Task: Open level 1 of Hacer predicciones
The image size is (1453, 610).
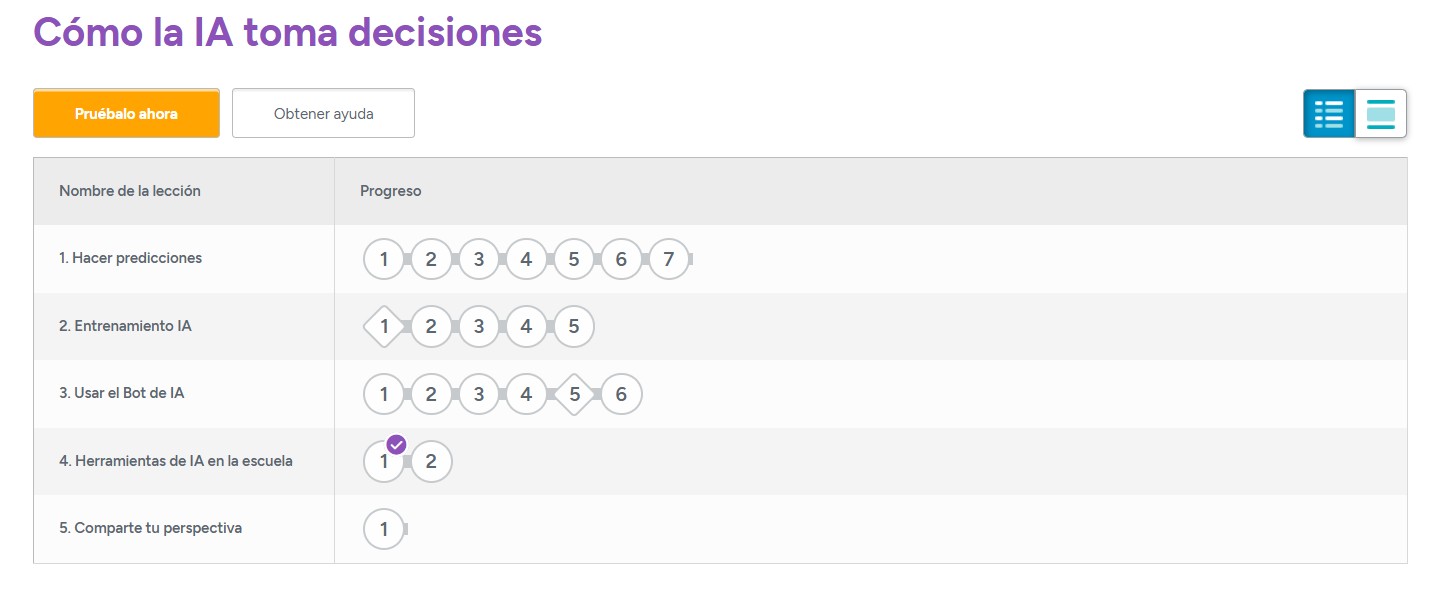Action: 384,259
